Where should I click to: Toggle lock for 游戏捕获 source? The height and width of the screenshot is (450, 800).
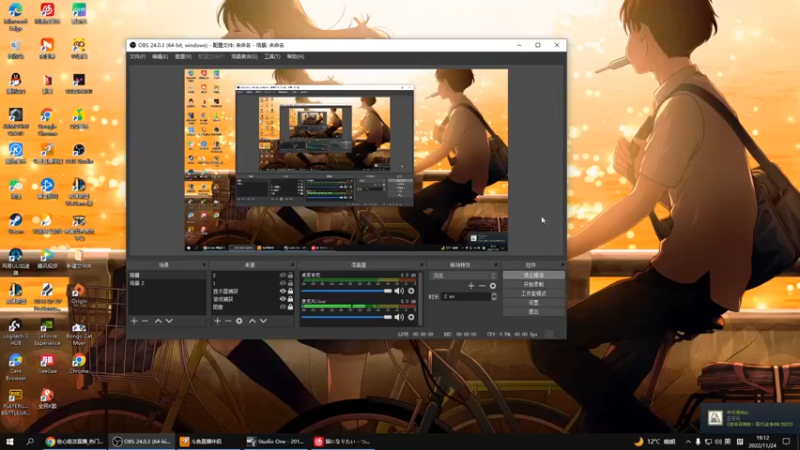point(290,299)
